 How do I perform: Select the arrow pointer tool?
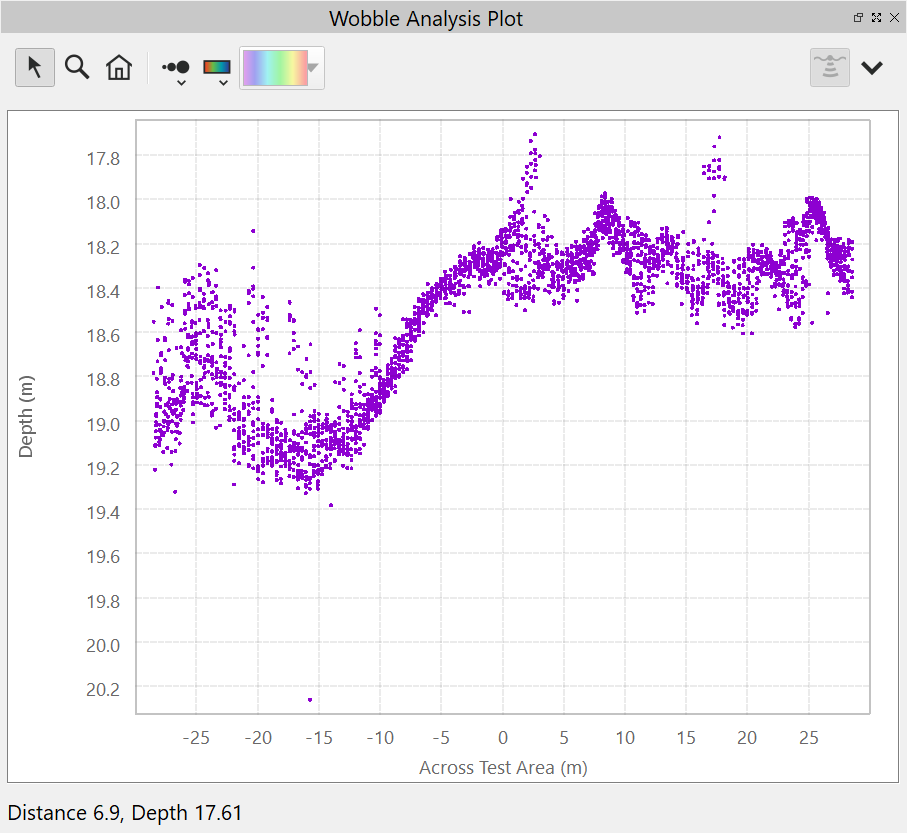tap(35, 68)
